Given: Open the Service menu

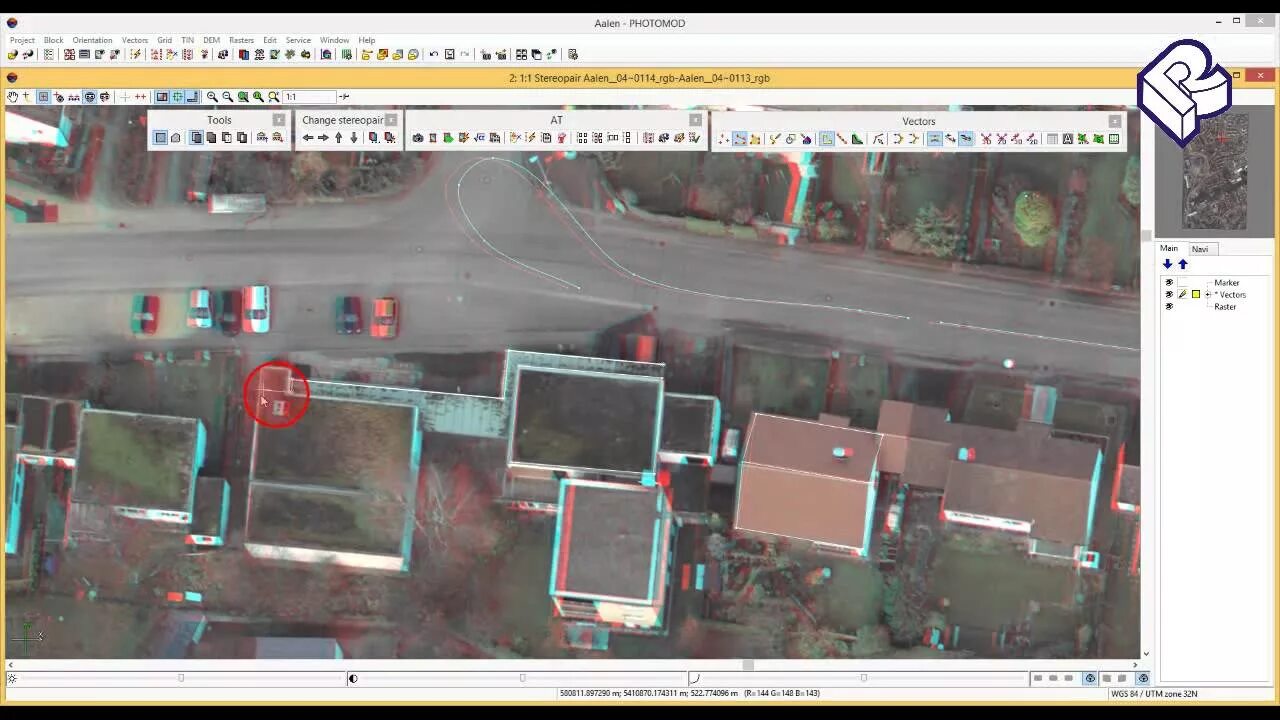Looking at the screenshot, I should point(298,40).
